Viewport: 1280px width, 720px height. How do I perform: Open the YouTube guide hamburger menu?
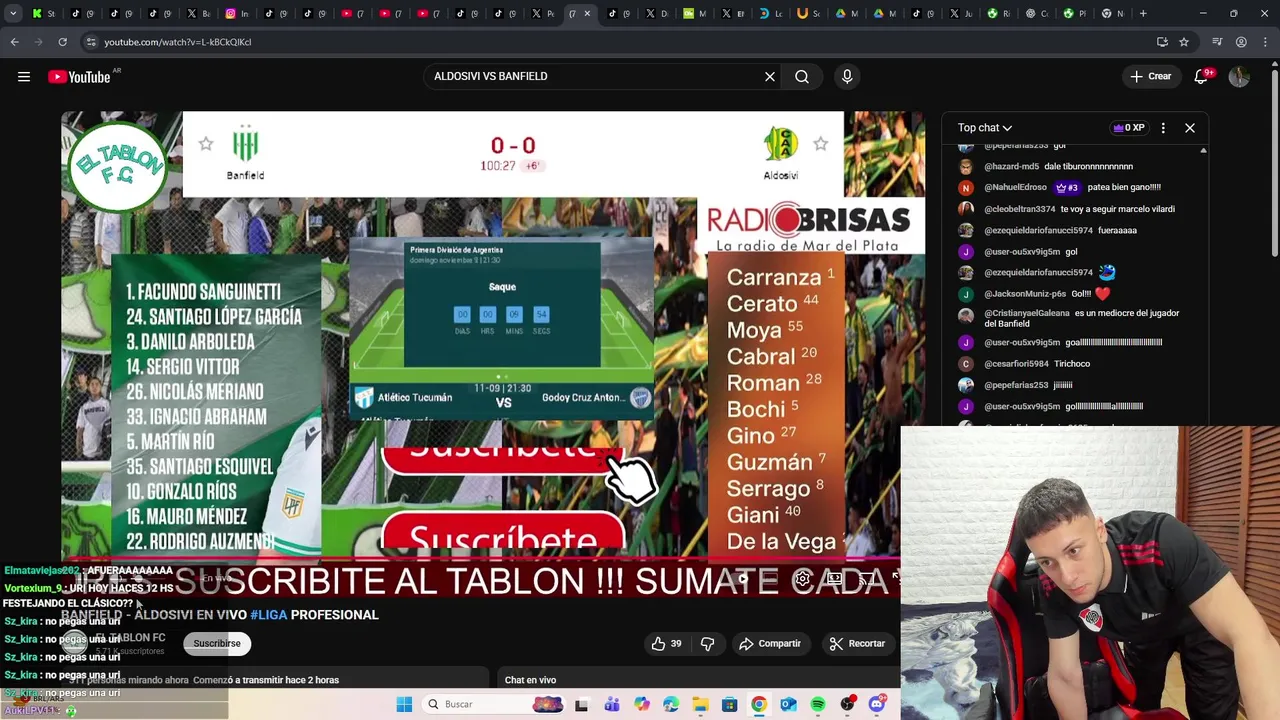point(24,77)
